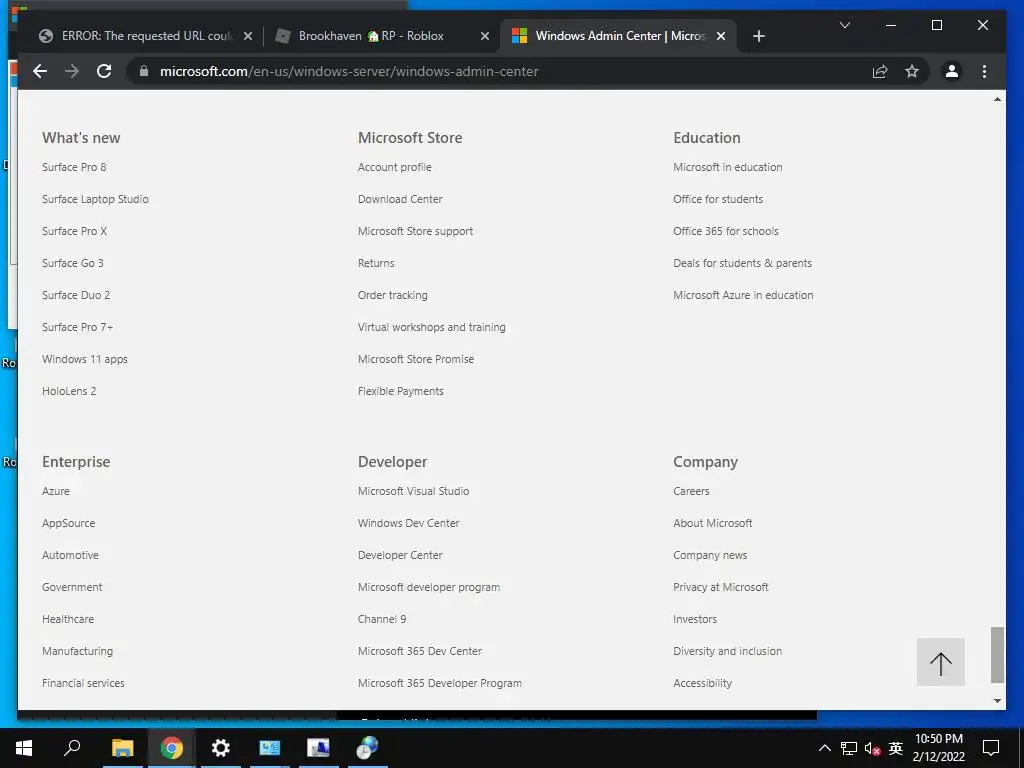Viewport: 1024px width, 768px height.
Task: Open the Microsoft Store Promise link
Action: pos(415,359)
